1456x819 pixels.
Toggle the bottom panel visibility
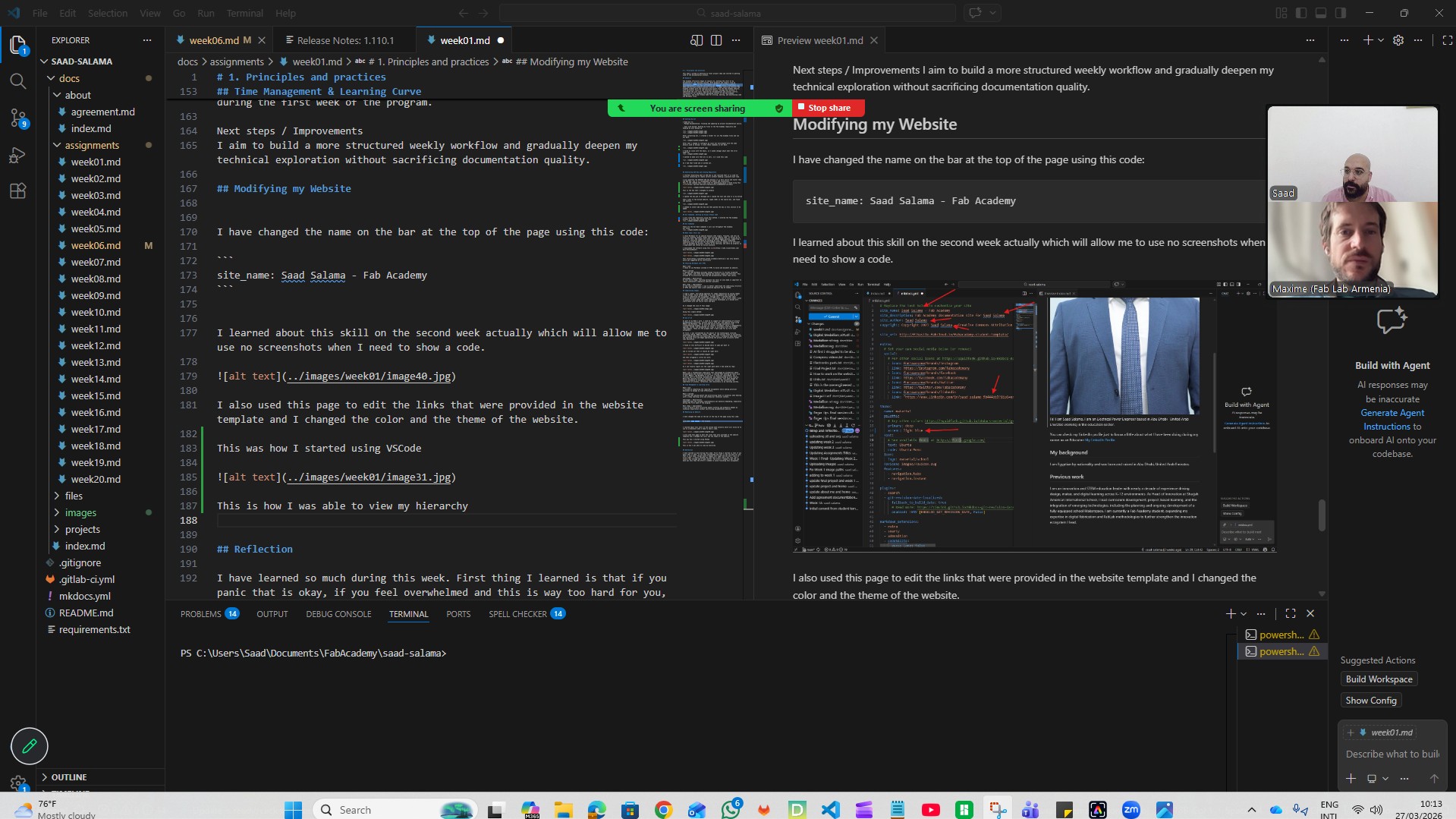tap(1321, 13)
